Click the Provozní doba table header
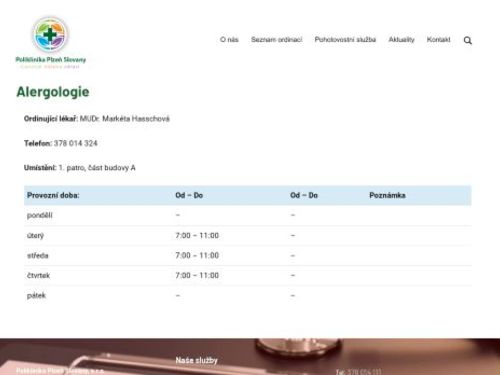This screenshot has width=500, height=375. coord(53,195)
